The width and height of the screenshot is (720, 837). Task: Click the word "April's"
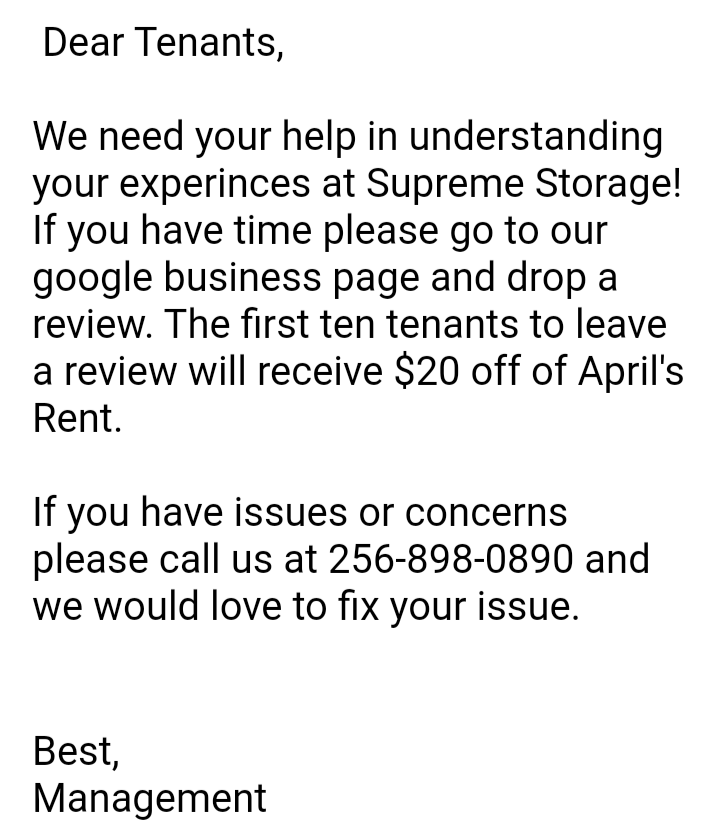629,372
